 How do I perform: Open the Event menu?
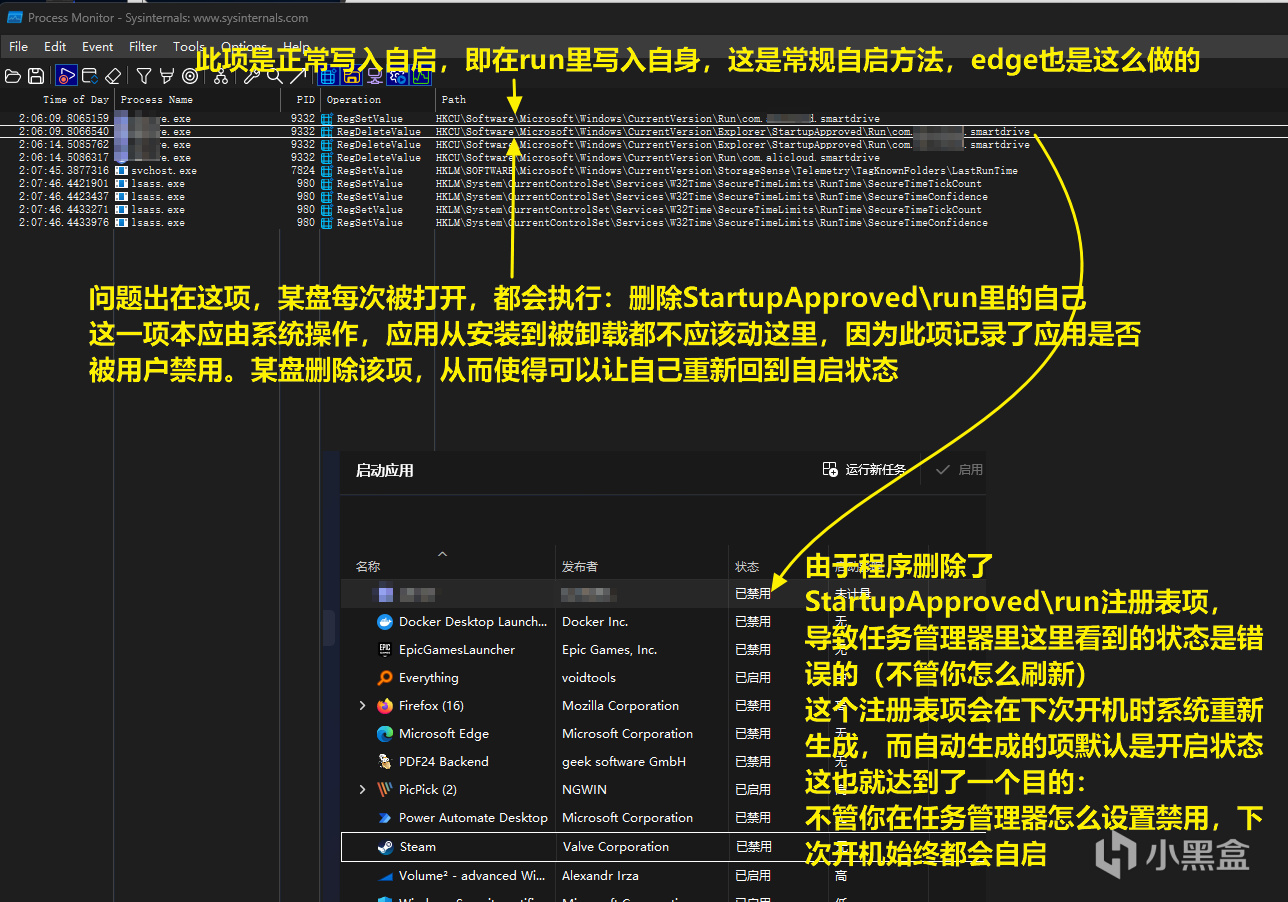click(97, 46)
